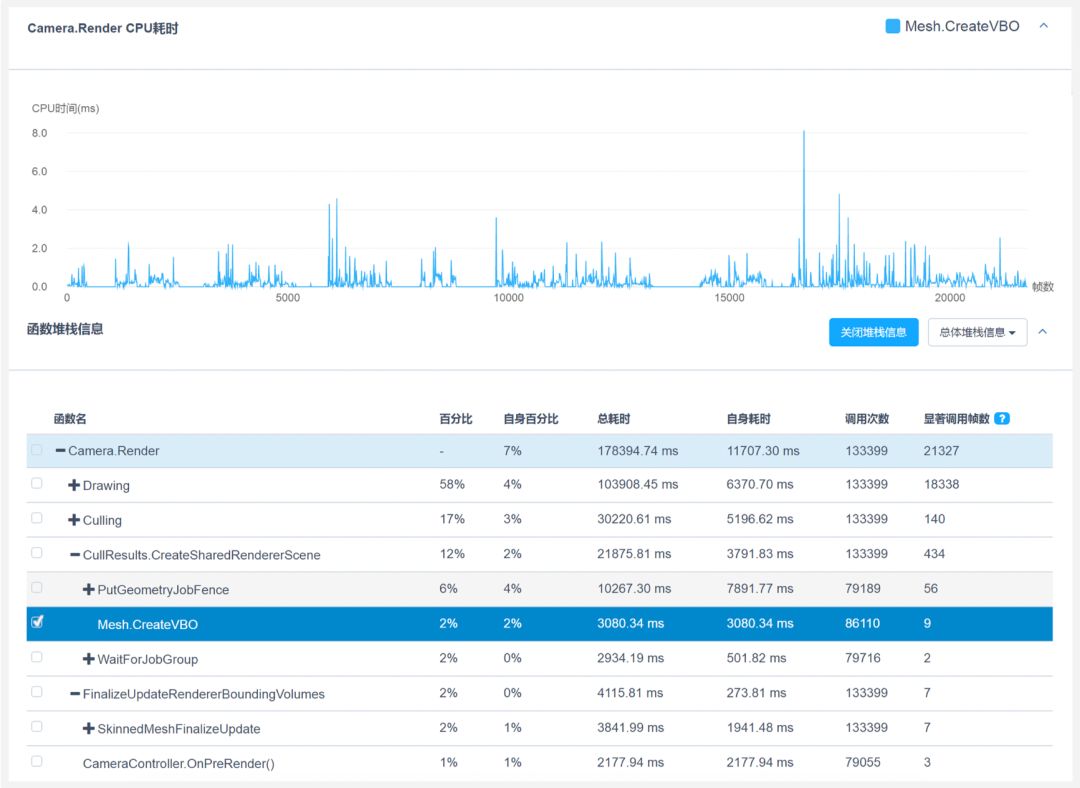Viewport: 1080px width, 788px height.
Task: Collapse the Camera.Render tree node
Action: click(x=61, y=450)
